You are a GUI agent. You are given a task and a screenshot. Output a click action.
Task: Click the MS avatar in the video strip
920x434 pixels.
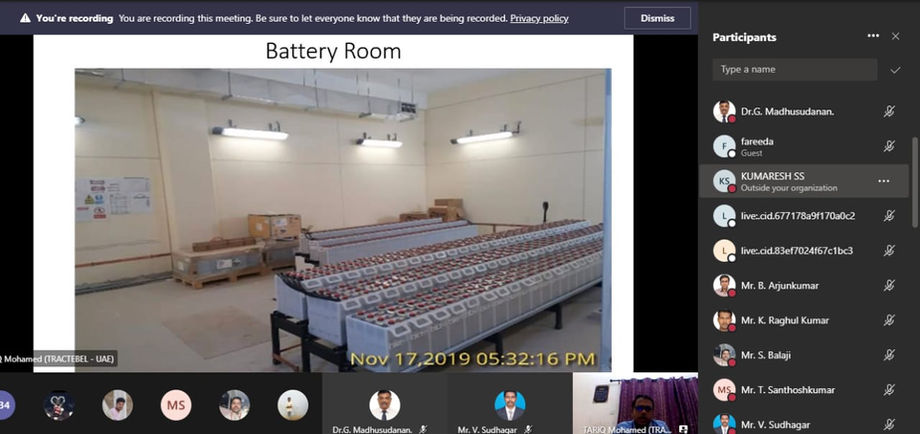click(176, 405)
